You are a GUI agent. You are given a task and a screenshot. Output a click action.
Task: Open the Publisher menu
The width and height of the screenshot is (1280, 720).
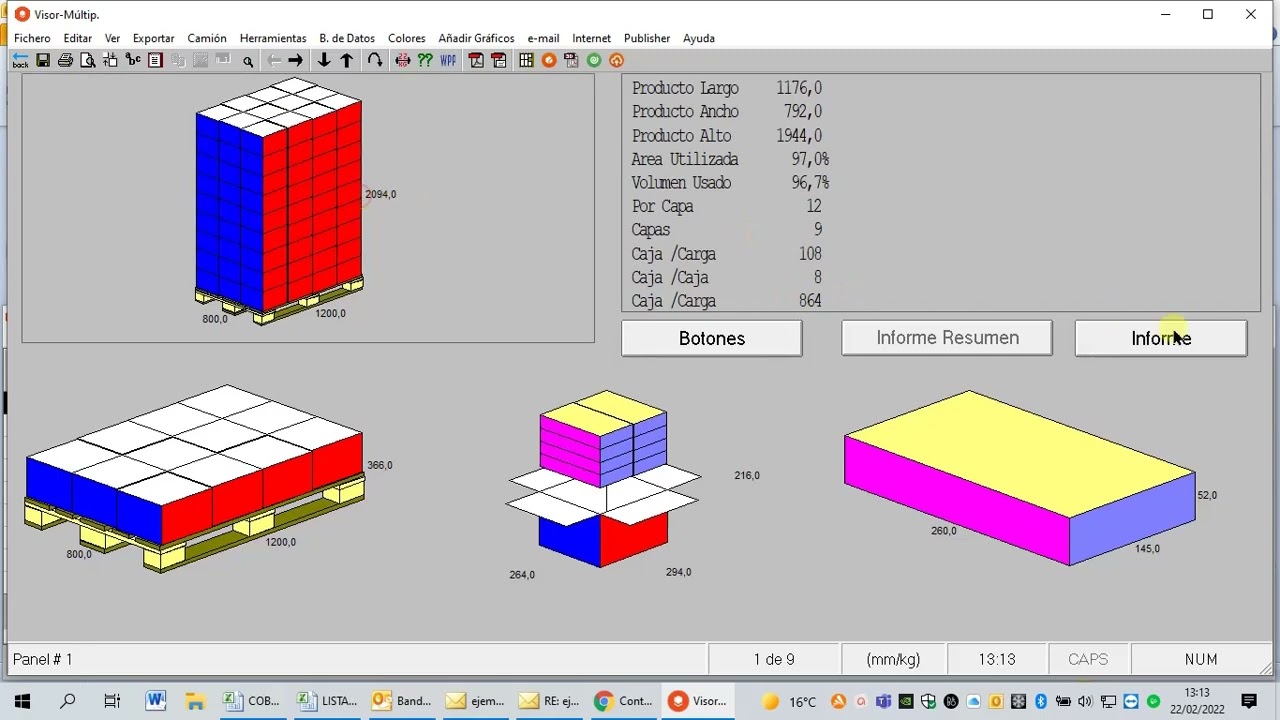click(x=647, y=38)
